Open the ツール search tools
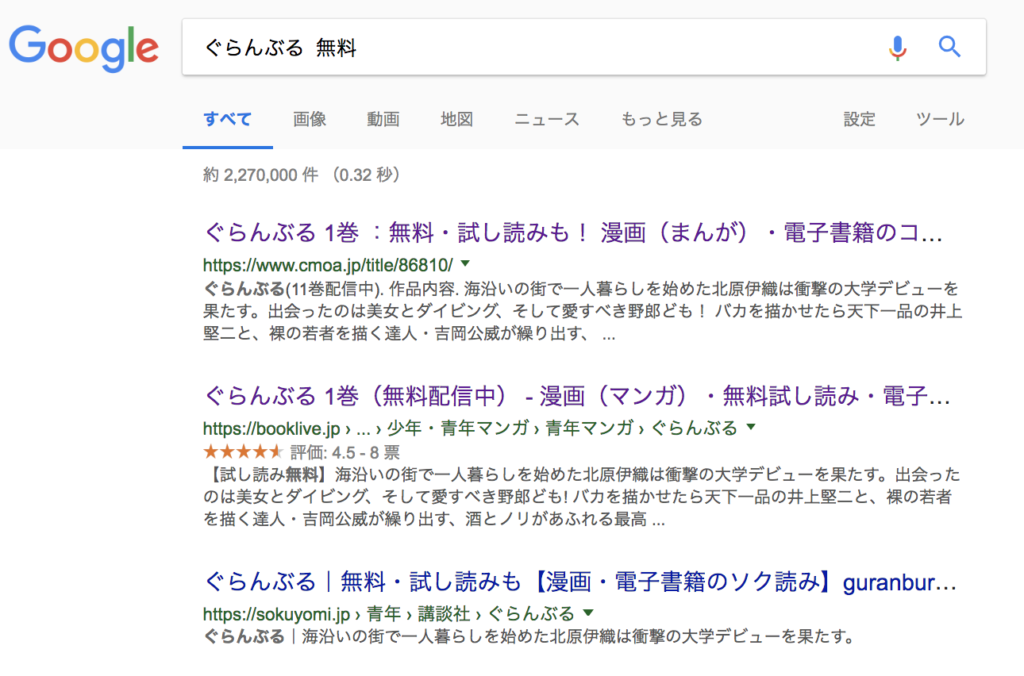Screen dimensions: 1024x676 pyautogui.click(x=940, y=119)
